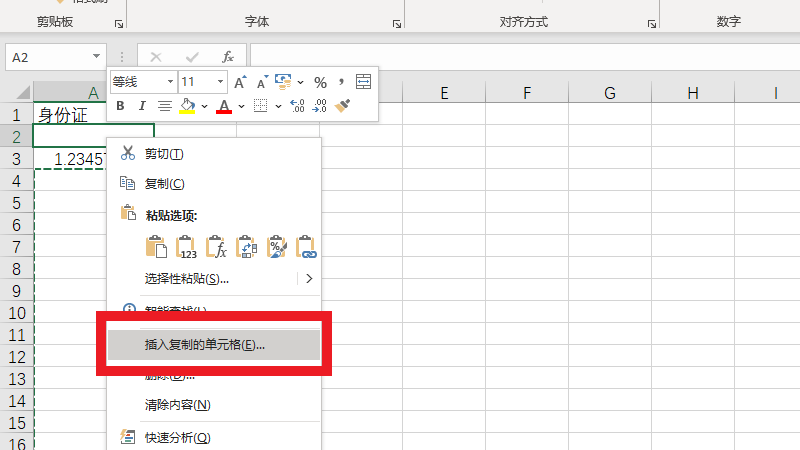Click Paste Formatting clipboard icon with brush
800x450 pixels.
(277, 247)
